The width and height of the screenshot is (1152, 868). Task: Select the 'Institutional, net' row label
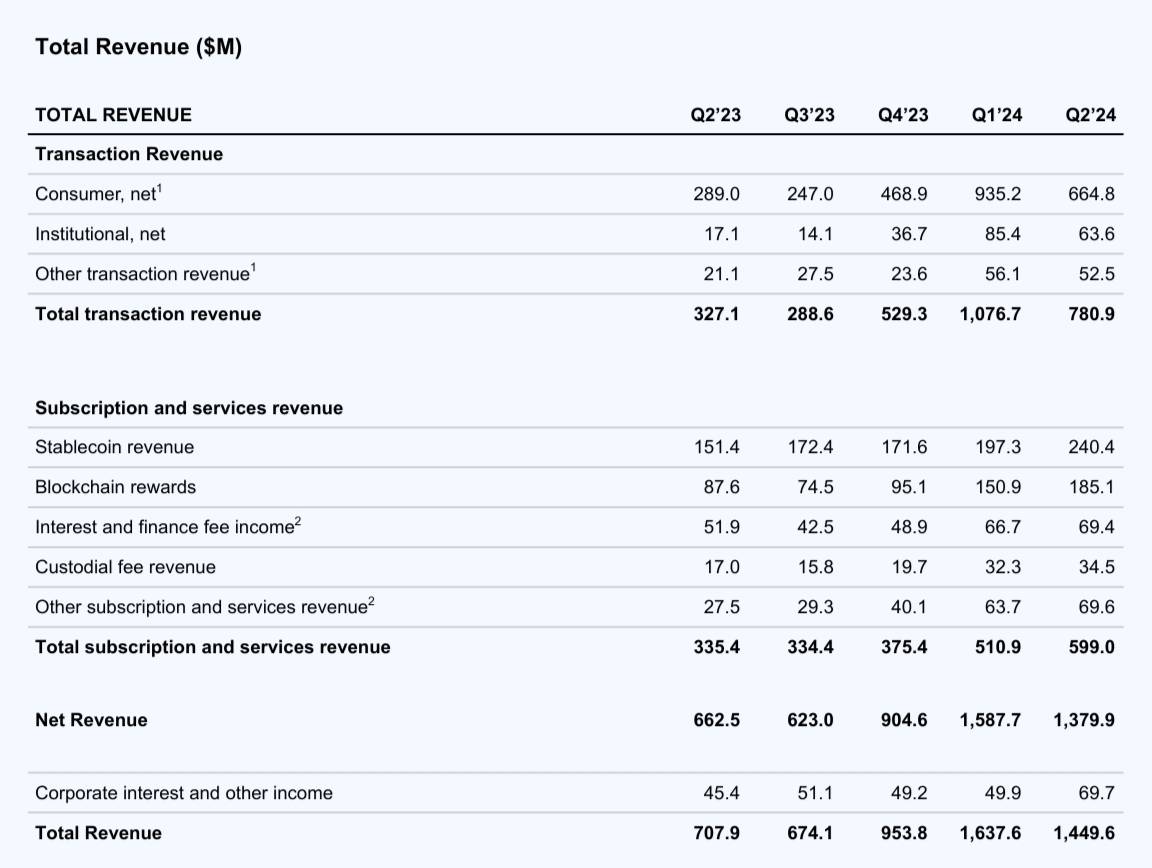100,234
